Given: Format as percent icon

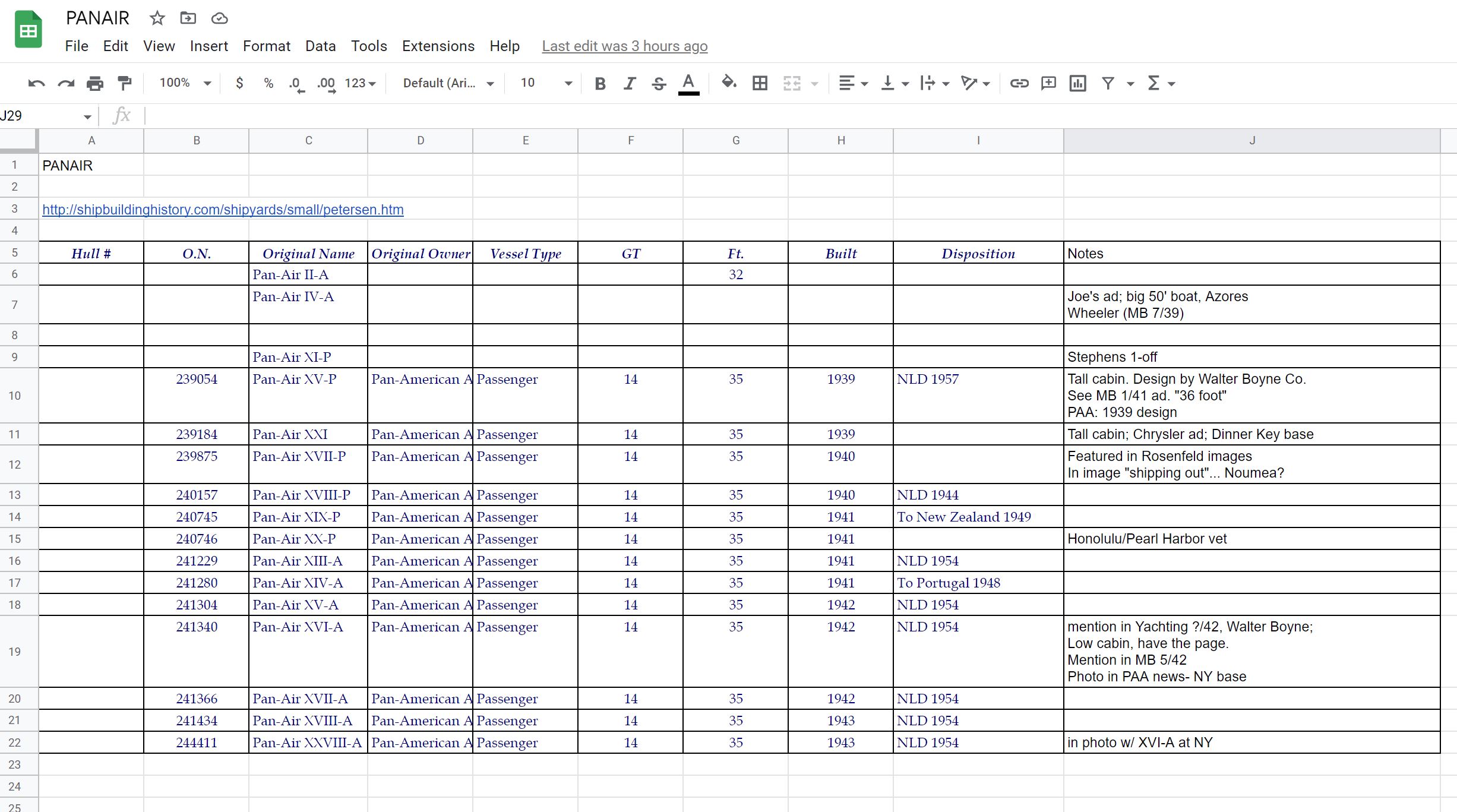Looking at the screenshot, I should pyautogui.click(x=268, y=83).
